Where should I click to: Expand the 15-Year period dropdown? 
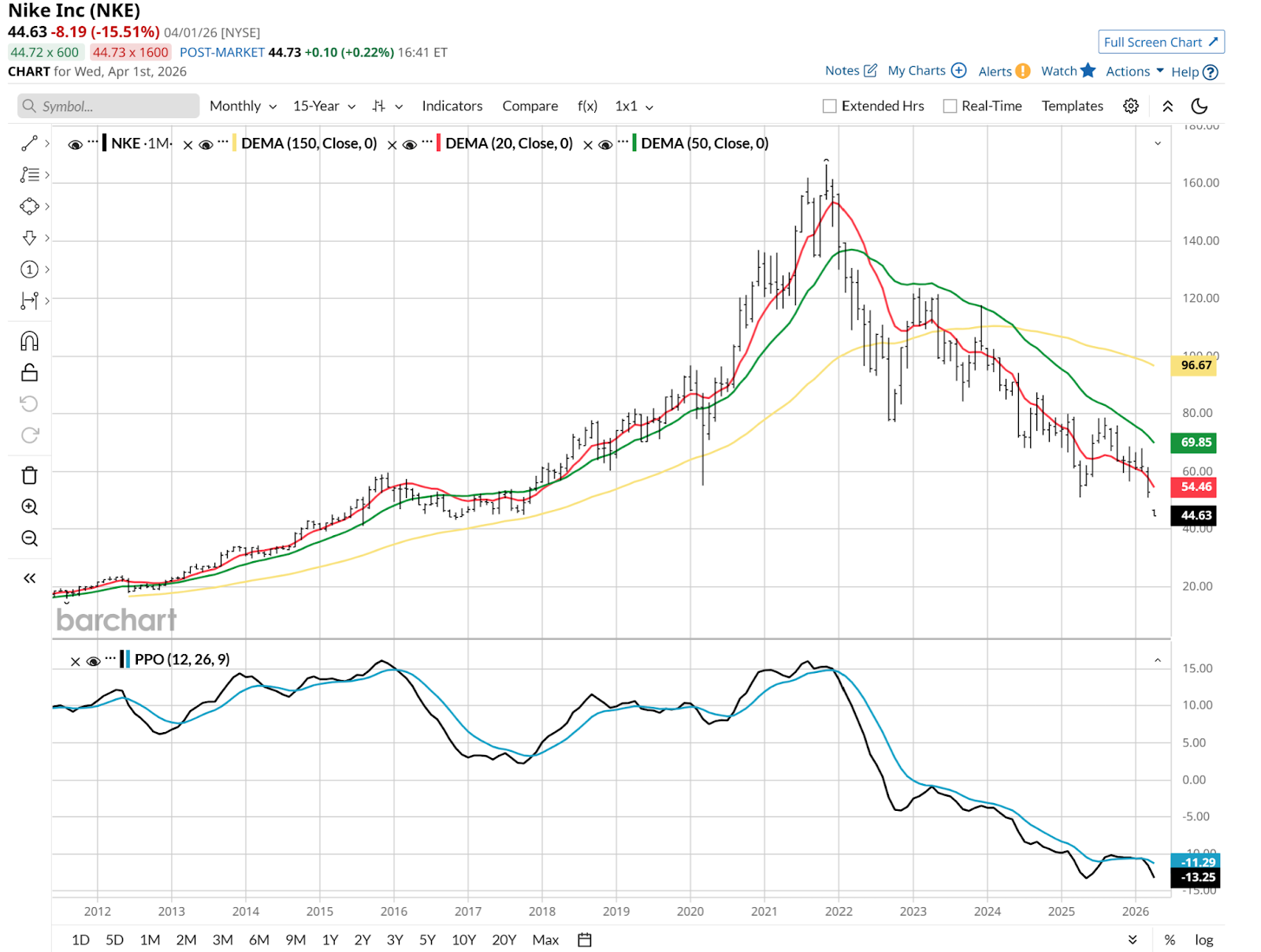tap(324, 106)
